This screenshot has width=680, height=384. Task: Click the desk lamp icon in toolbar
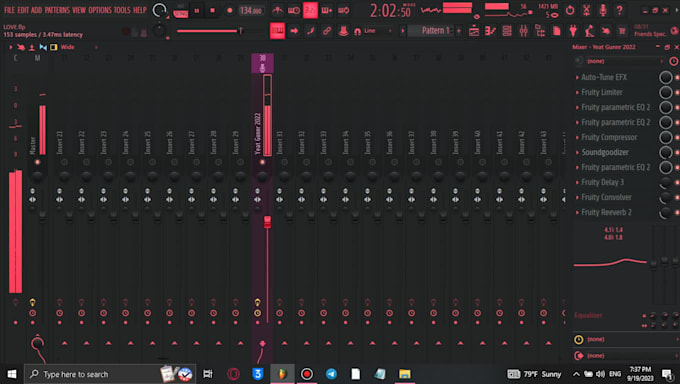click(x=589, y=31)
